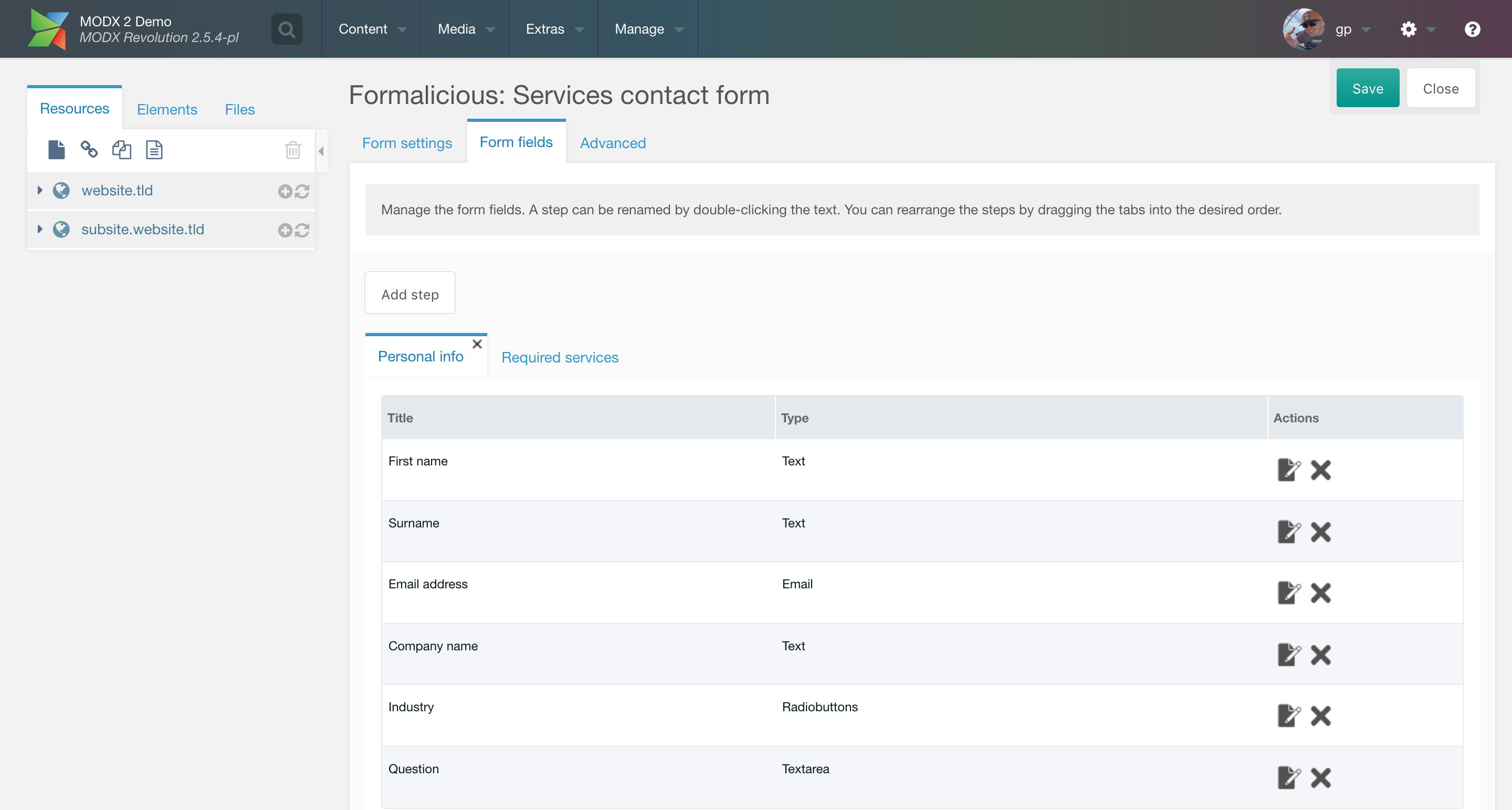
Task: Edit the Industry field
Action: [x=1289, y=716]
